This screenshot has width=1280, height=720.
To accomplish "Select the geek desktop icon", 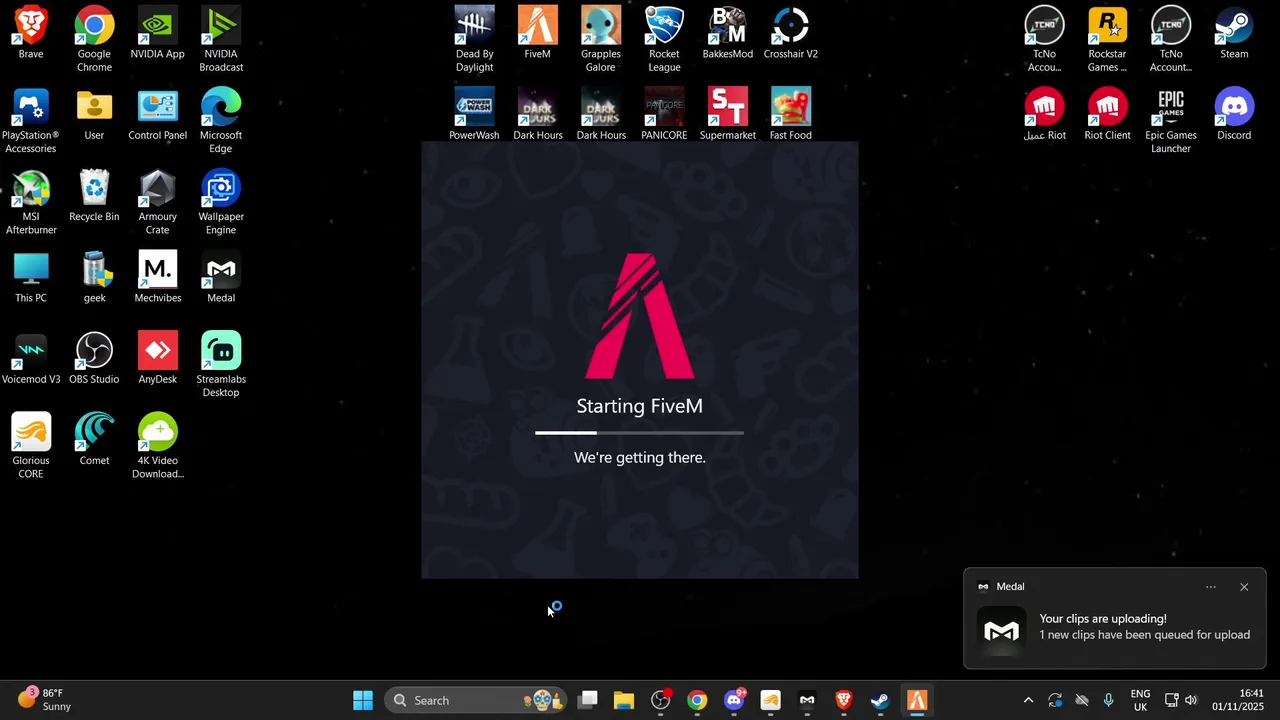I will coord(94,277).
